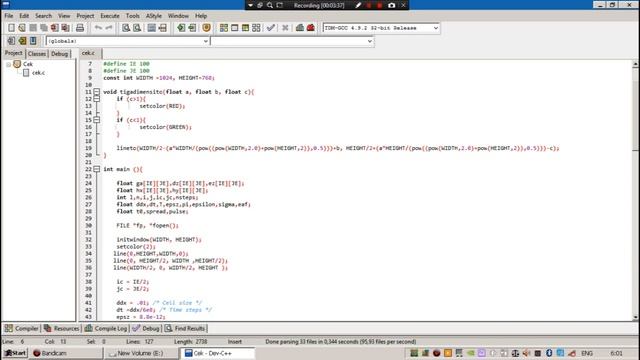Screen dimensions: 640x360
Task: Select cek.c in the project tree
Action: coord(38,73)
